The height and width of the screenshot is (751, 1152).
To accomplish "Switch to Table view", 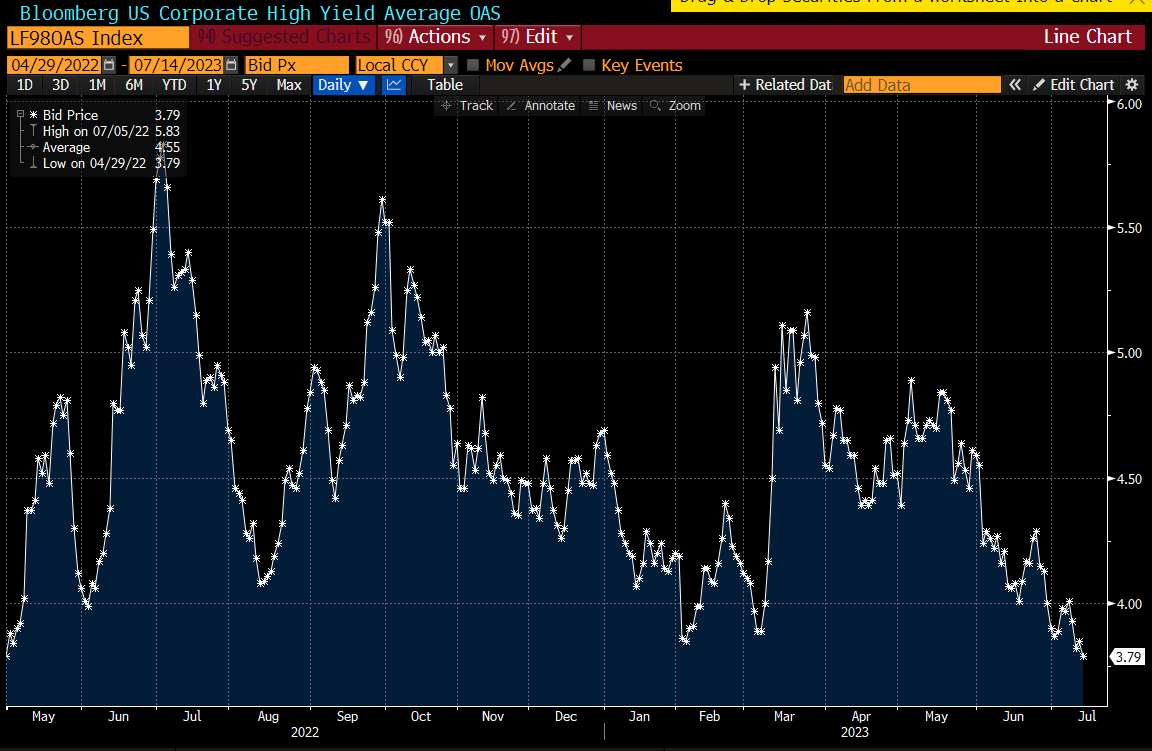I will (445, 85).
